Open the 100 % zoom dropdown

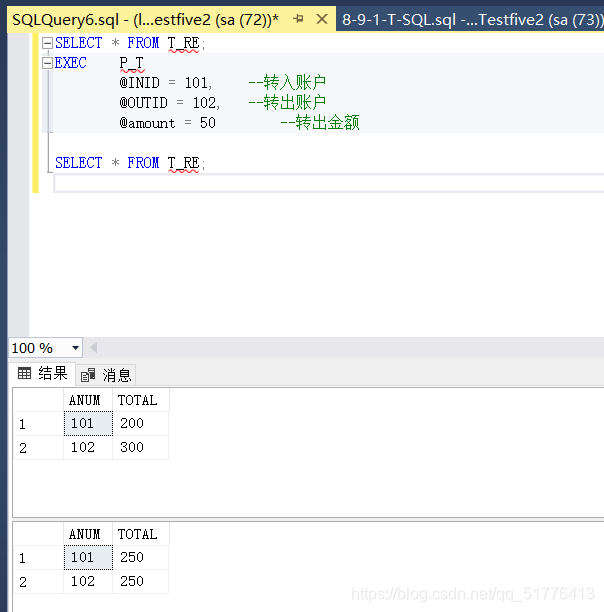75,348
